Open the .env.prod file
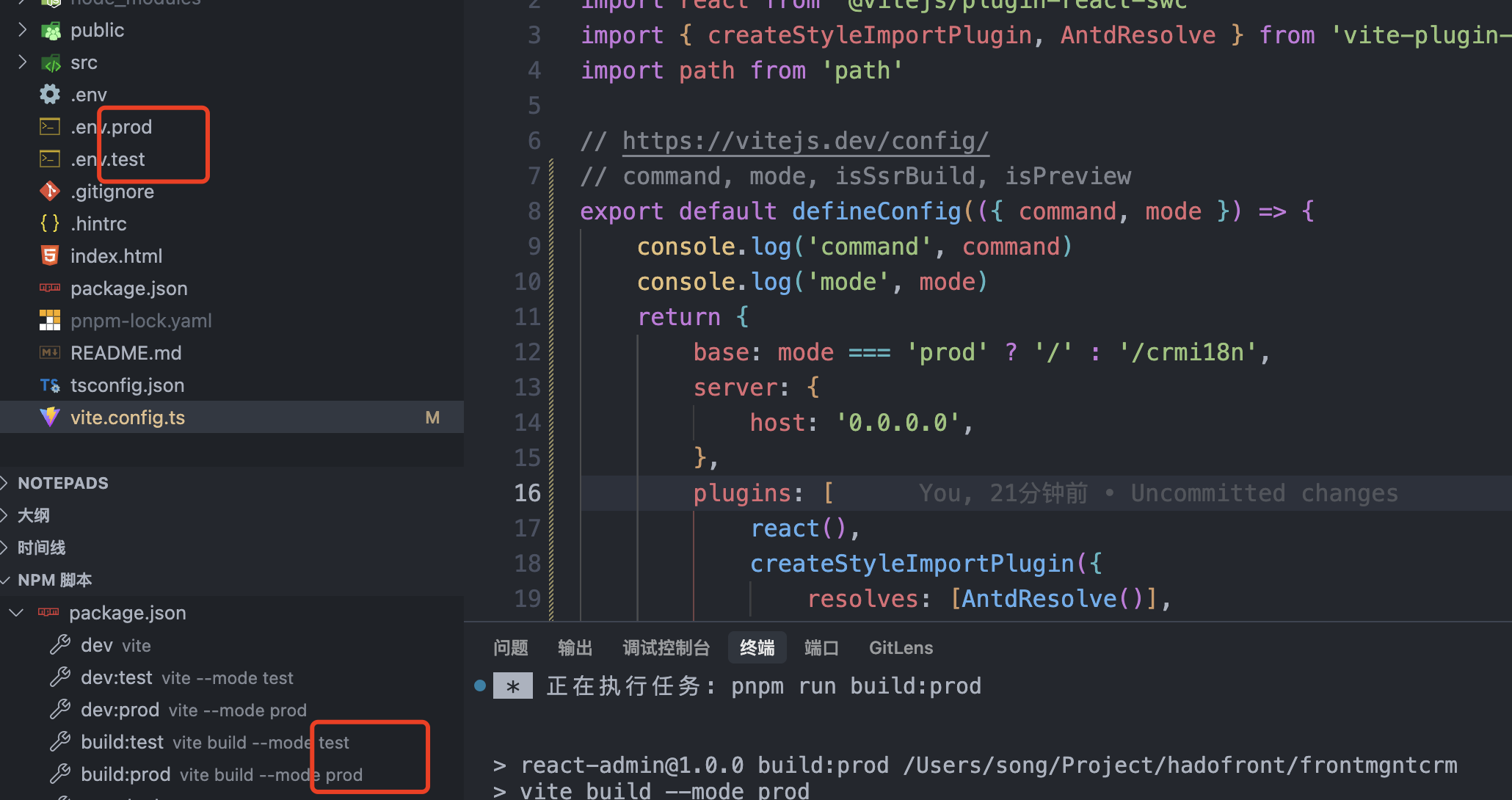The image size is (1512, 800). pyautogui.click(x=112, y=127)
